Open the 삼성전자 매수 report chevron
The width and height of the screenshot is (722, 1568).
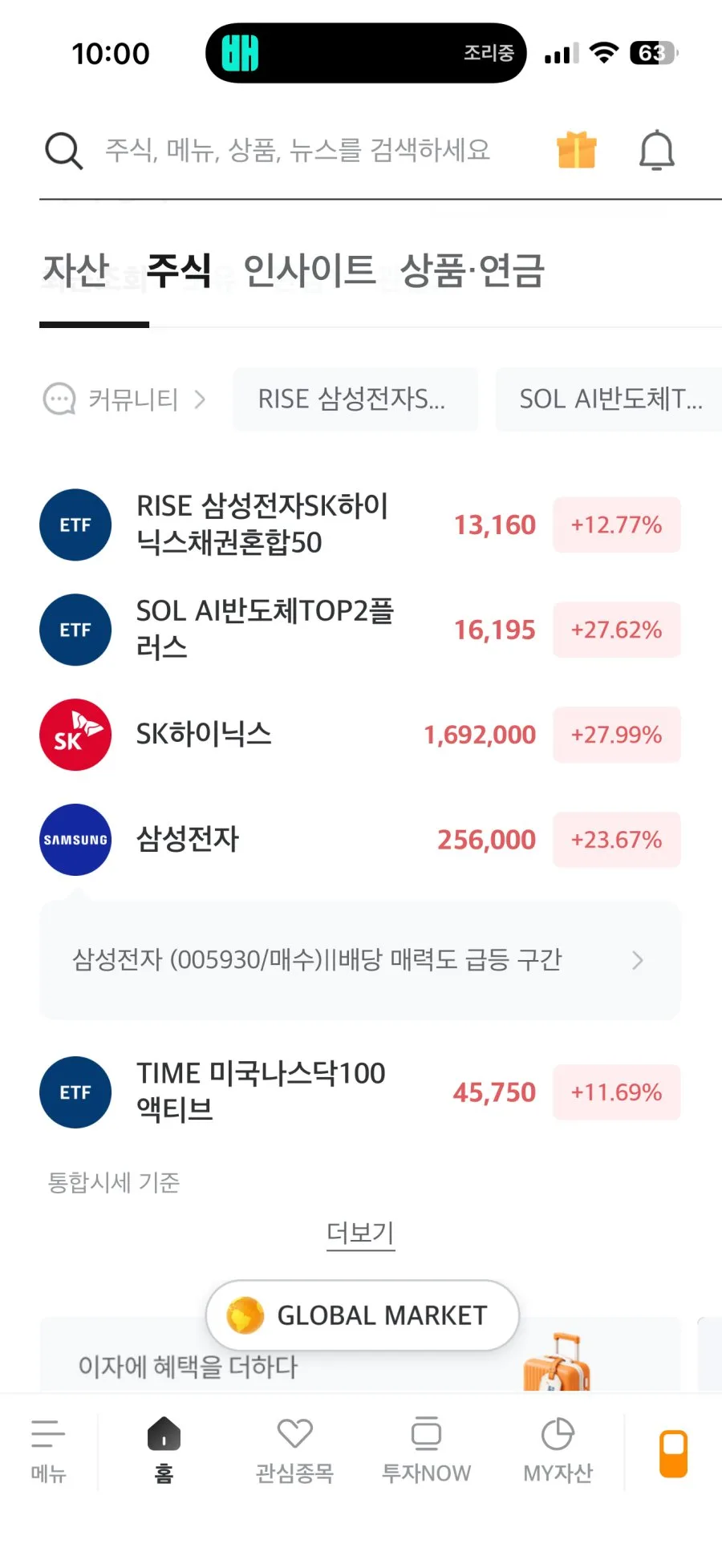[638, 960]
